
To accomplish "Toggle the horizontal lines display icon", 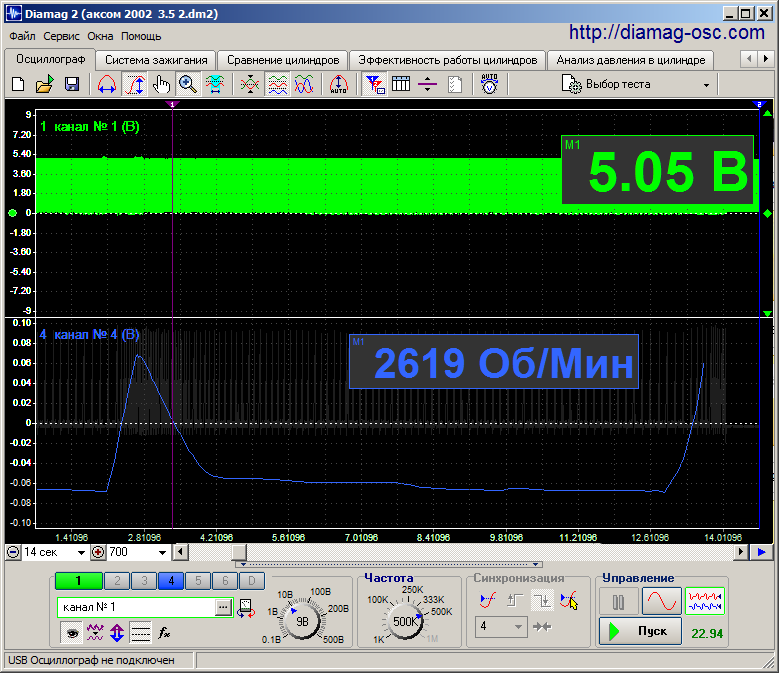I will [x=141, y=633].
